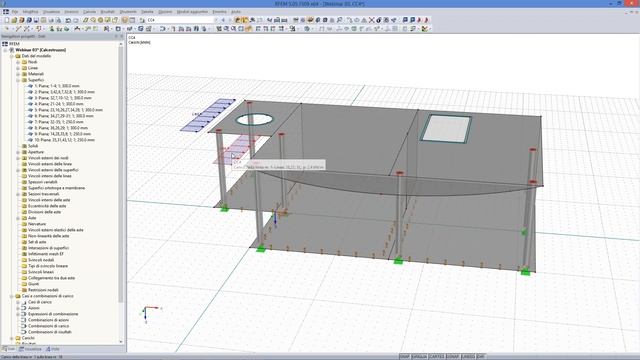Select surface 10: Piana in tree
The height and width of the screenshot is (360, 640).
(64, 140)
